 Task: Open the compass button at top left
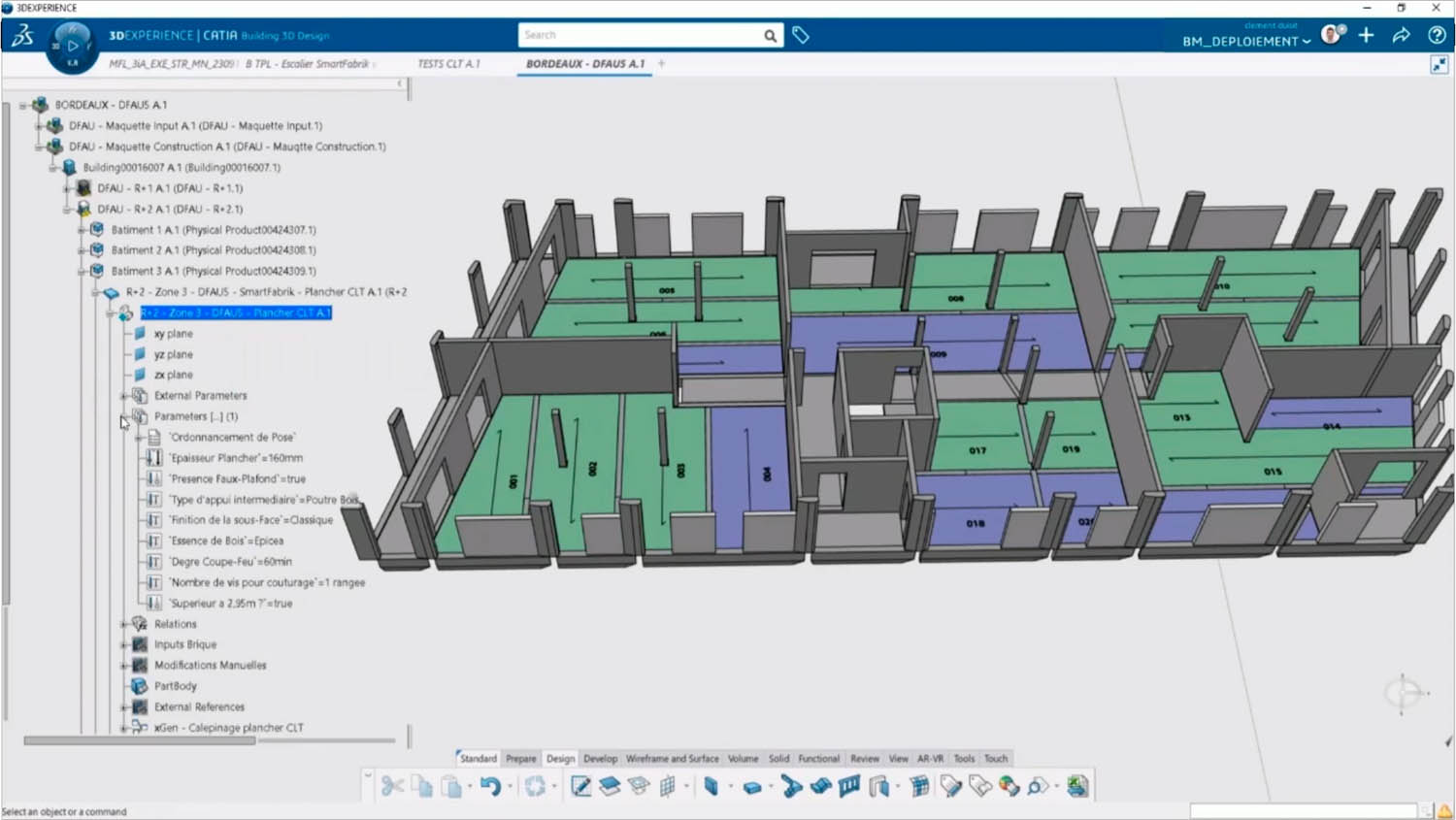(x=72, y=46)
